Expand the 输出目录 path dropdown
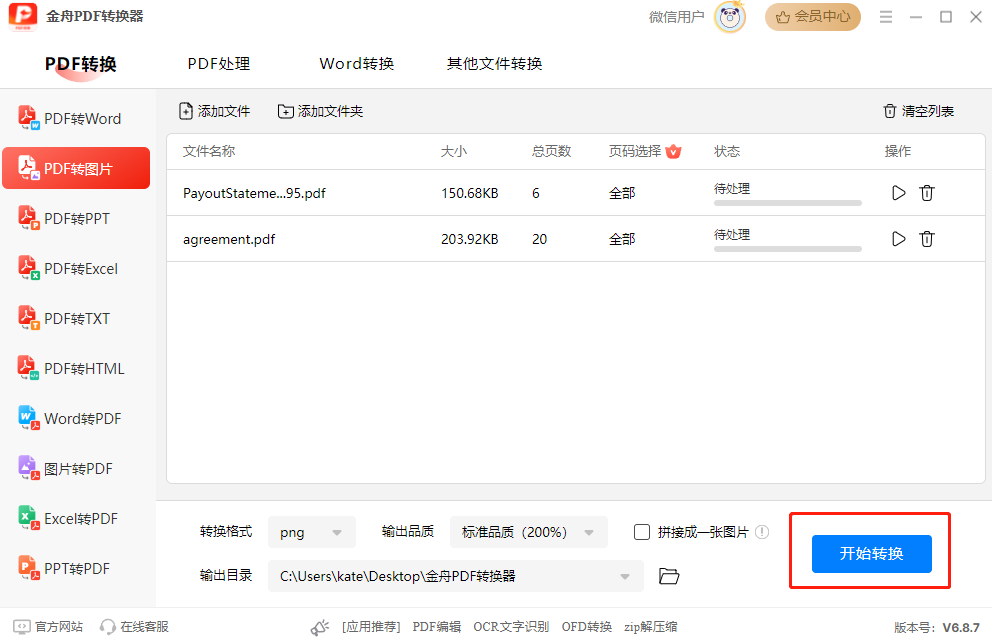Viewport: 992px width, 643px height. pos(626,576)
